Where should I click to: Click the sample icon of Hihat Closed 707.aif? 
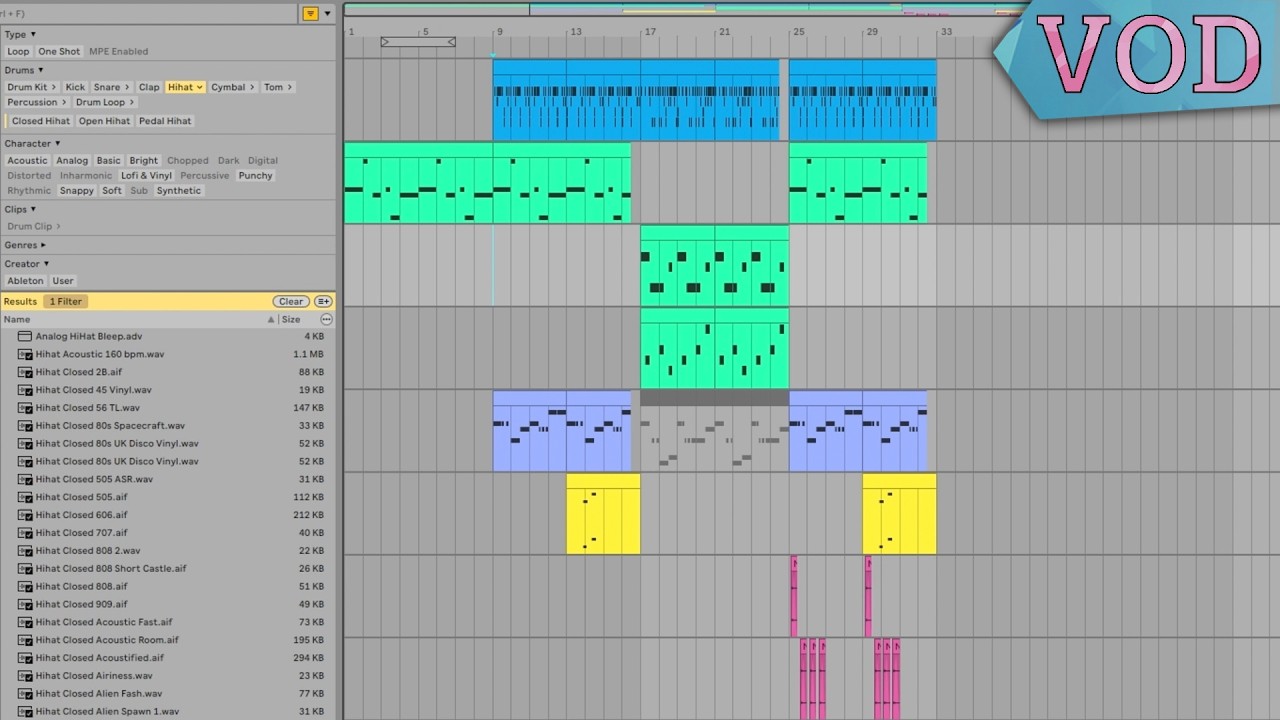pos(25,533)
